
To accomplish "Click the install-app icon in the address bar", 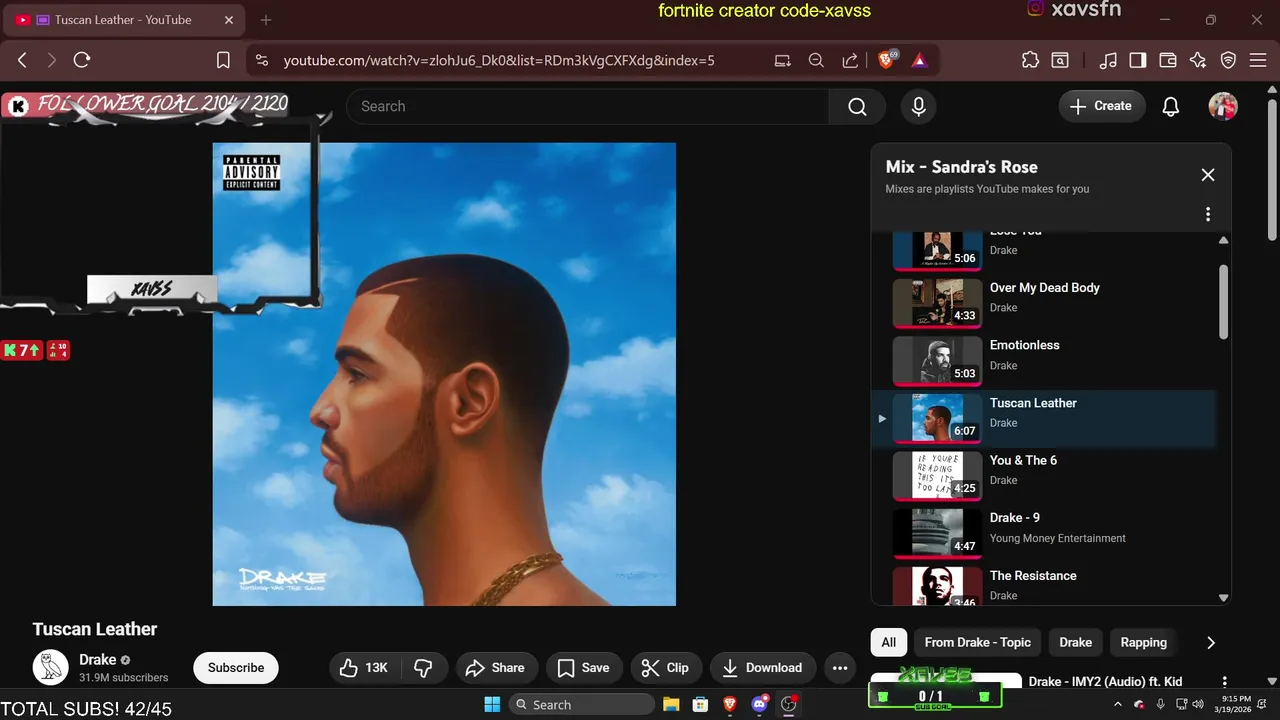I will tap(782, 60).
